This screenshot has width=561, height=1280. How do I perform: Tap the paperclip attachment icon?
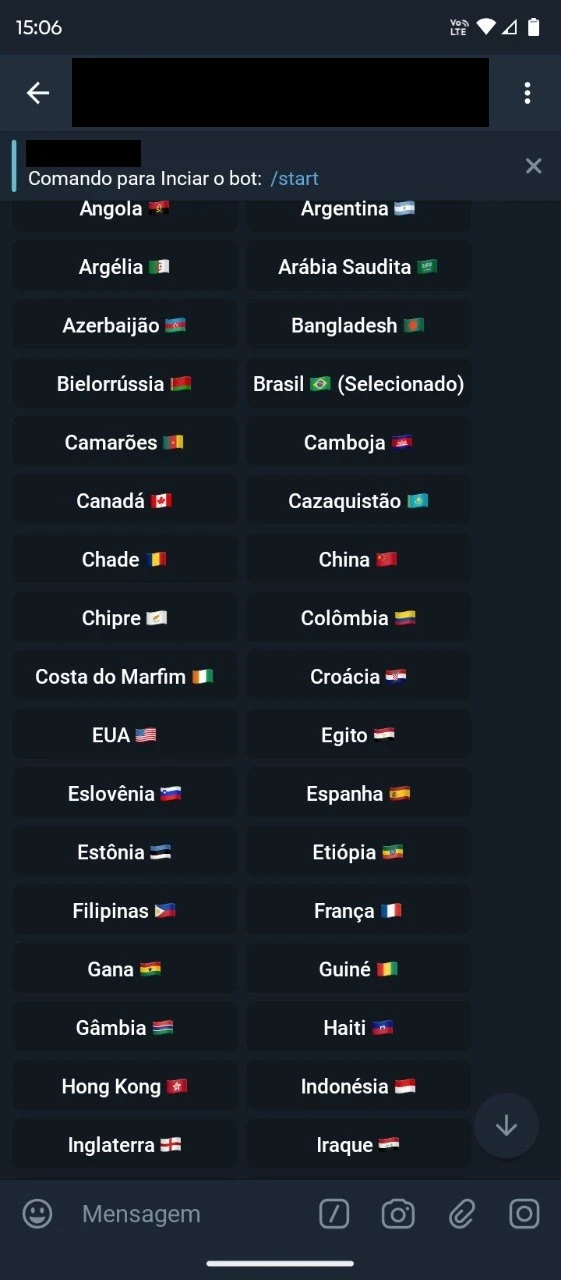tap(461, 1214)
